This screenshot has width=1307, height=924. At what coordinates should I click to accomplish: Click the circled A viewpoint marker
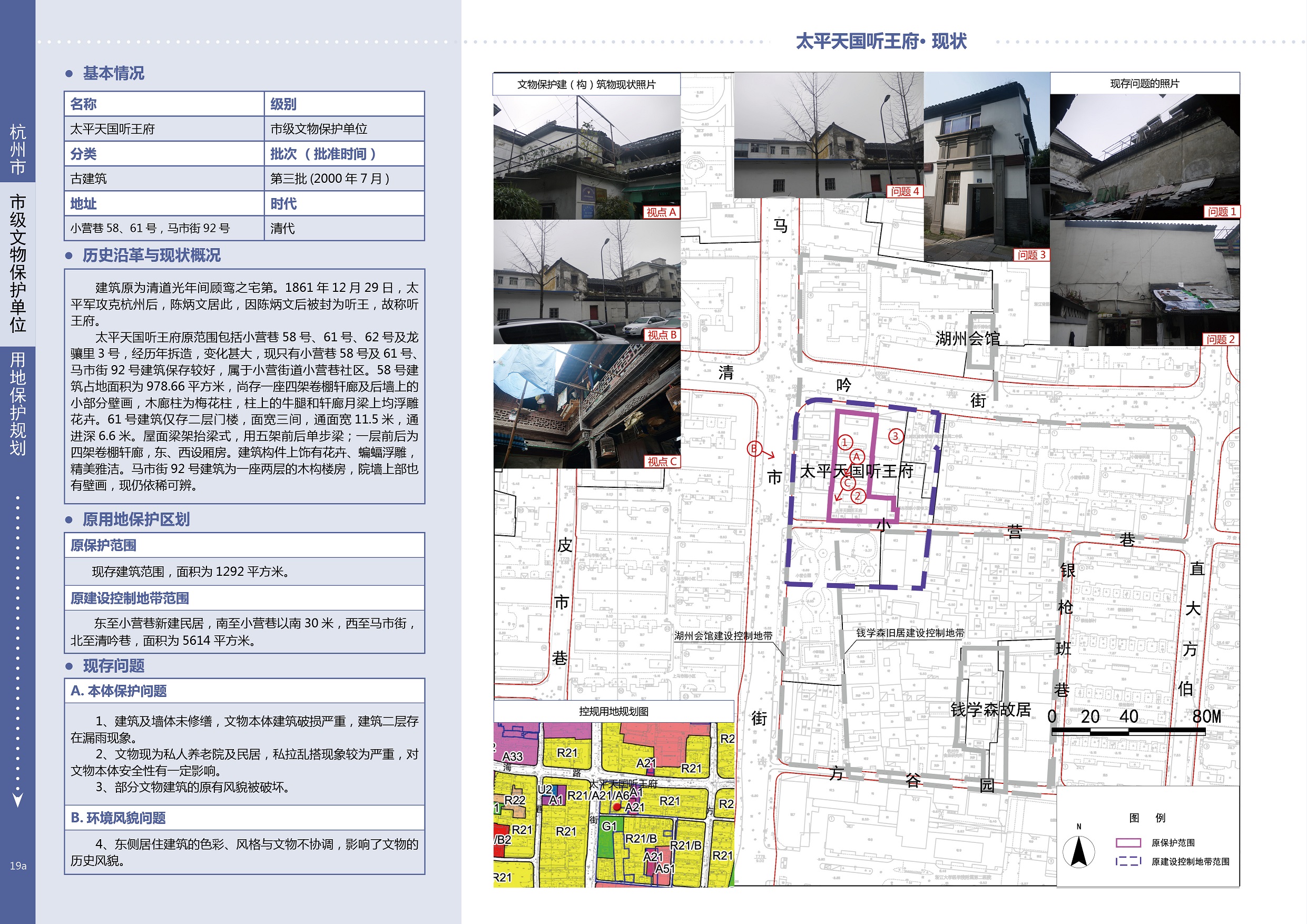pyautogui.click(x=857, y=457)
